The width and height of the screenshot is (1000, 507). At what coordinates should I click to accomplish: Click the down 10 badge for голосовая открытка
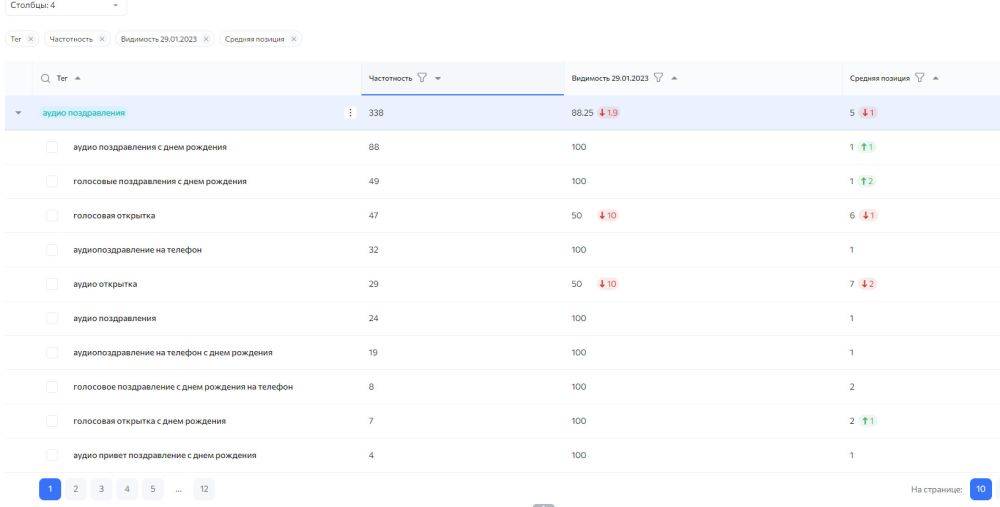(x=608, y=216)
